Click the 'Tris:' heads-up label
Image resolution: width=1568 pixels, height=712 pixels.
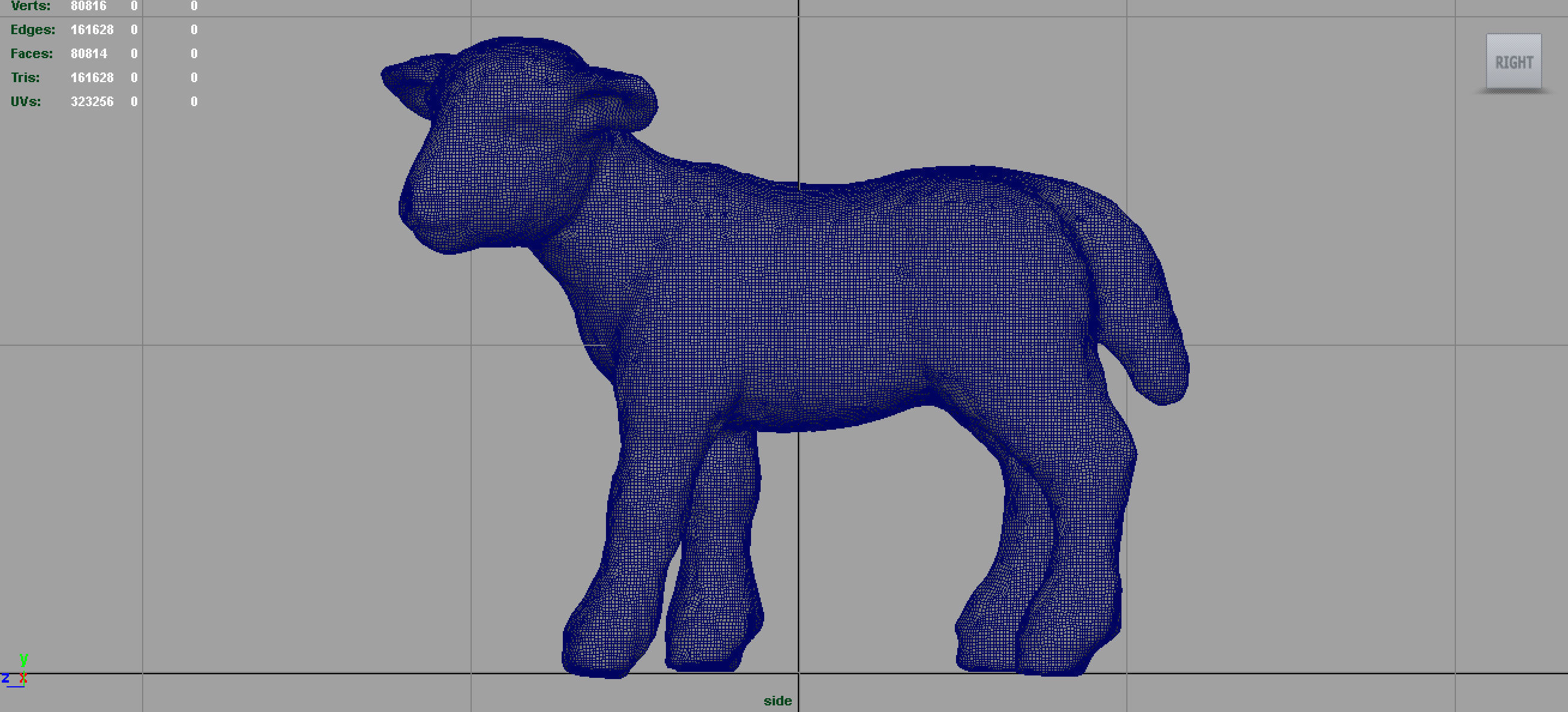(25, 77)
